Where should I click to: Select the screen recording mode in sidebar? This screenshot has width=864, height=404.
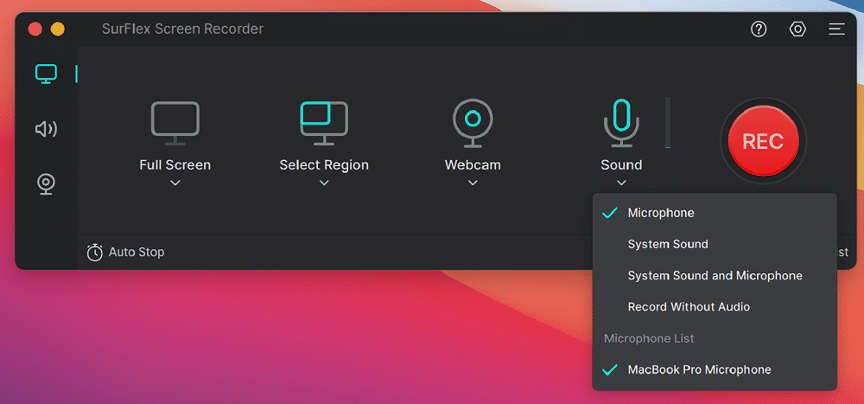tap(46, 74)
